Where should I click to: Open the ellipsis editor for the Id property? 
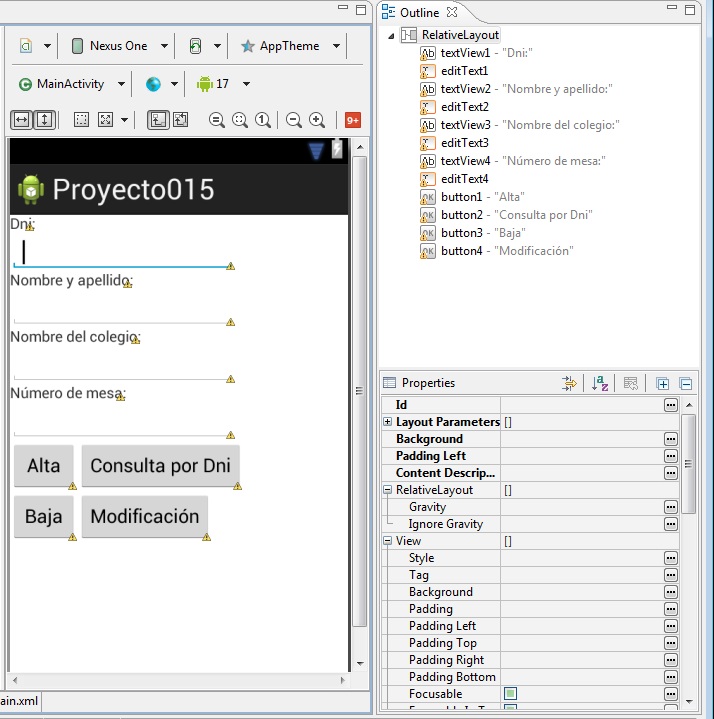[670, 405]
